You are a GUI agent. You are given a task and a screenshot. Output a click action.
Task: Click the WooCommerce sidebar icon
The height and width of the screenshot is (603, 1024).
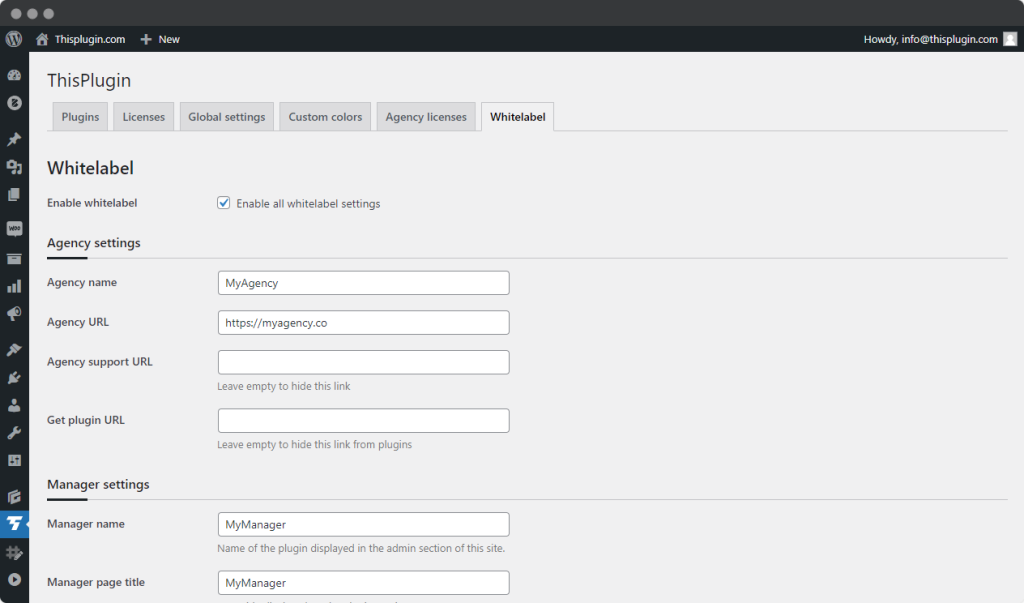14,228
